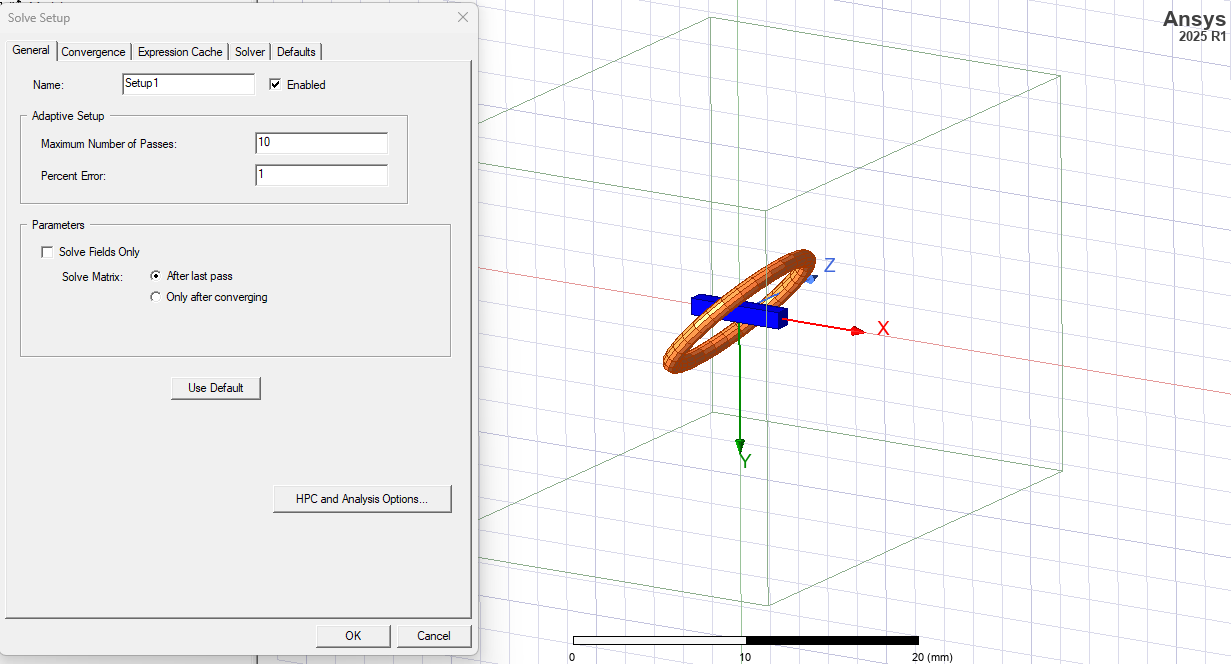Disable the Enabled checkbox for Setup1
1231x664 pixels.
point(275,84)
